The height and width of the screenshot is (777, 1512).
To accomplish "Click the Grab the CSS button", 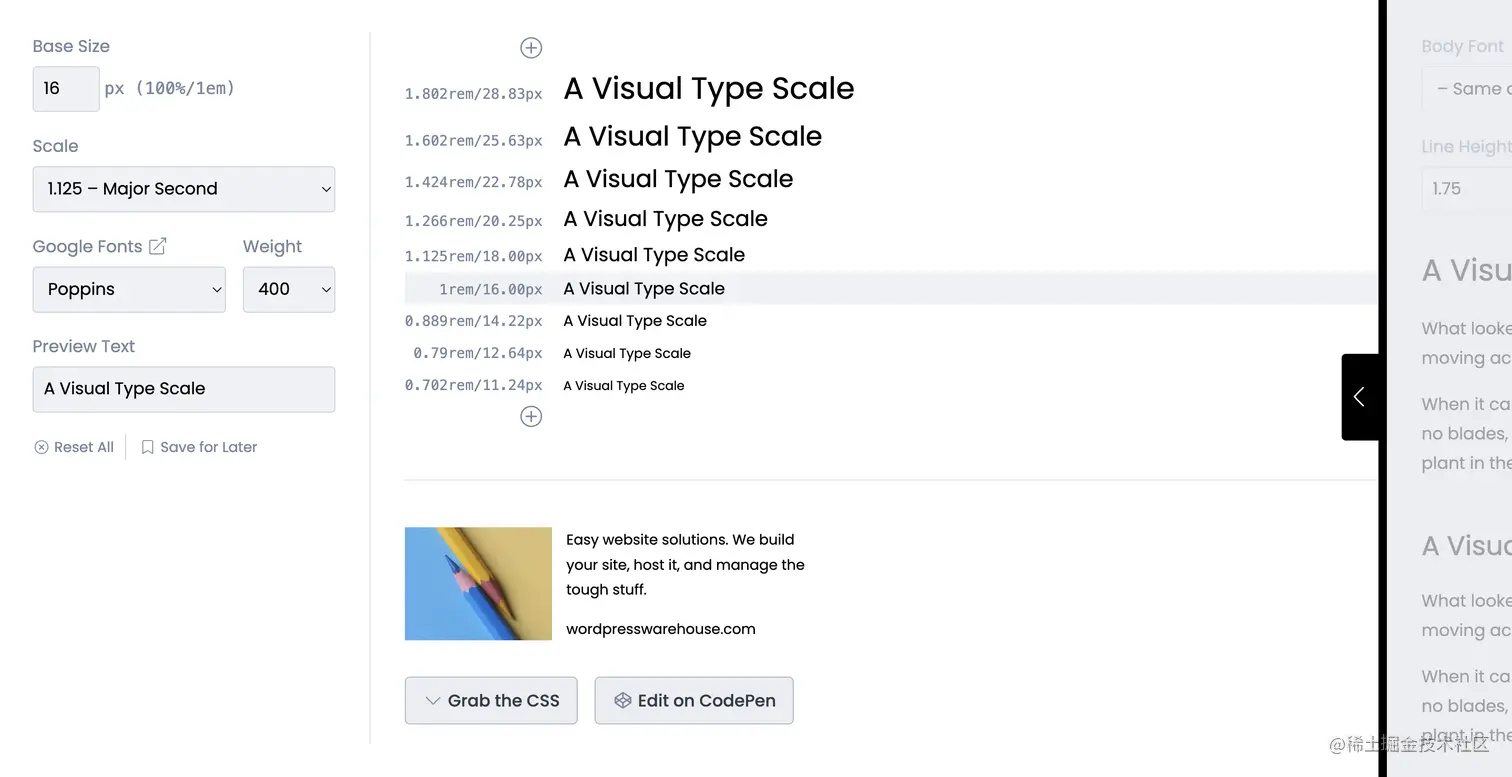I will 491,700.
